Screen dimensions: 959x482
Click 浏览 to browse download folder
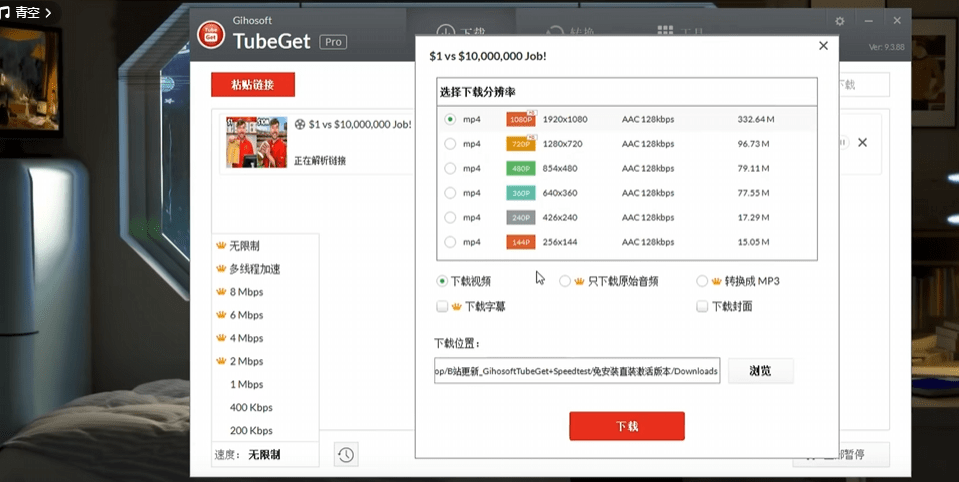pos(760,371)
